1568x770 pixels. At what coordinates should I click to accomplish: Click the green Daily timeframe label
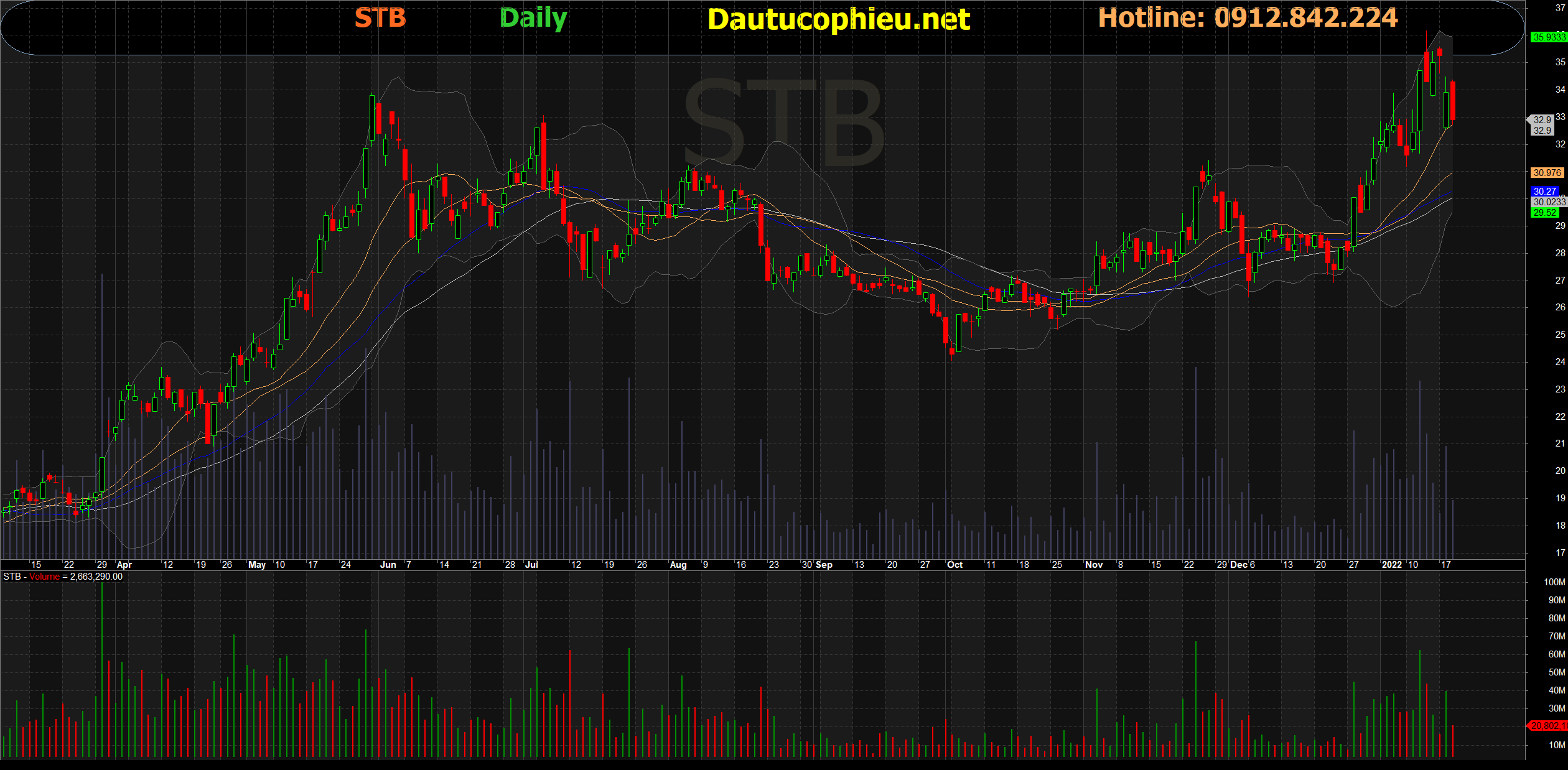point(533,18)
